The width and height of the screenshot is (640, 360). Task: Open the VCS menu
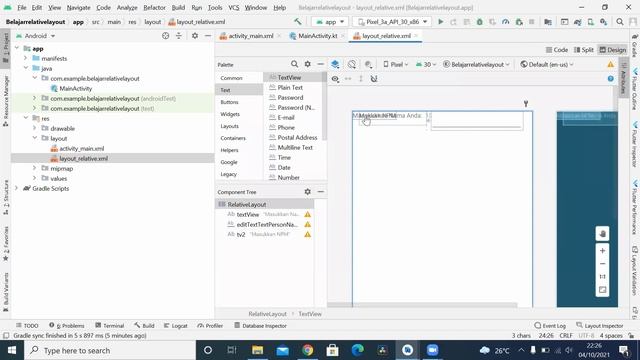click(x=233, y=7)
